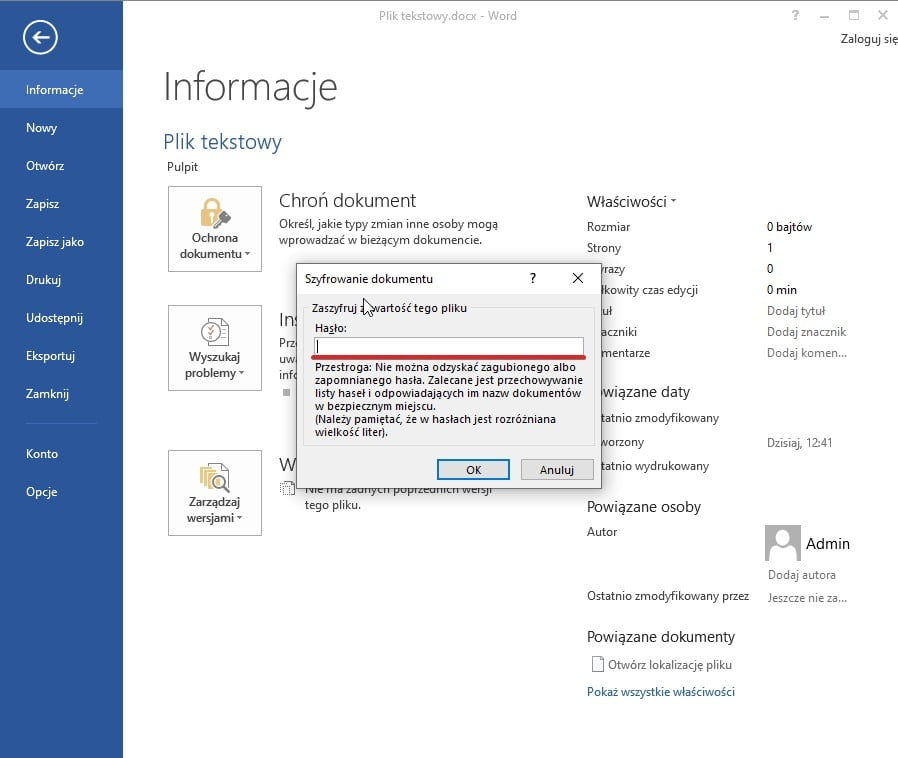Go to Drukuj in the sidebar
Image resolution: width=898 pixels, height=758 pixels.
[x=44, y=280]
